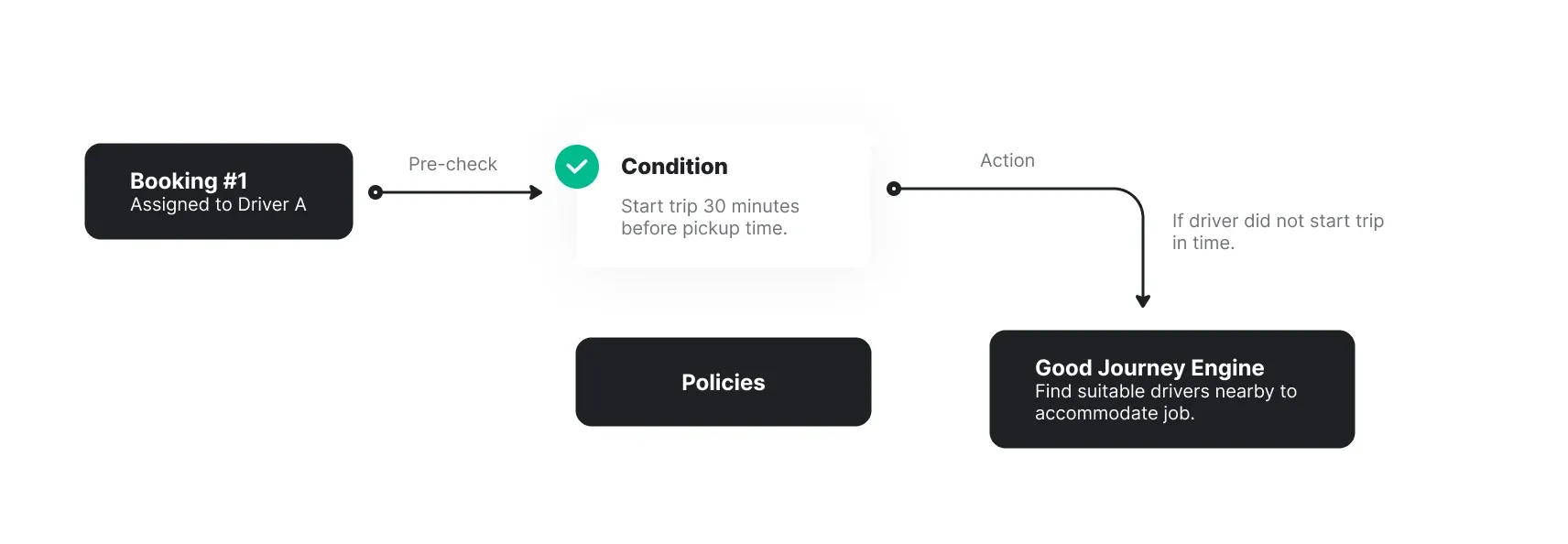Click the Pre-check arrow's starting dot
Image resolution: width=1568 pixels, height=544 pixels.
(x=376, y=192)
